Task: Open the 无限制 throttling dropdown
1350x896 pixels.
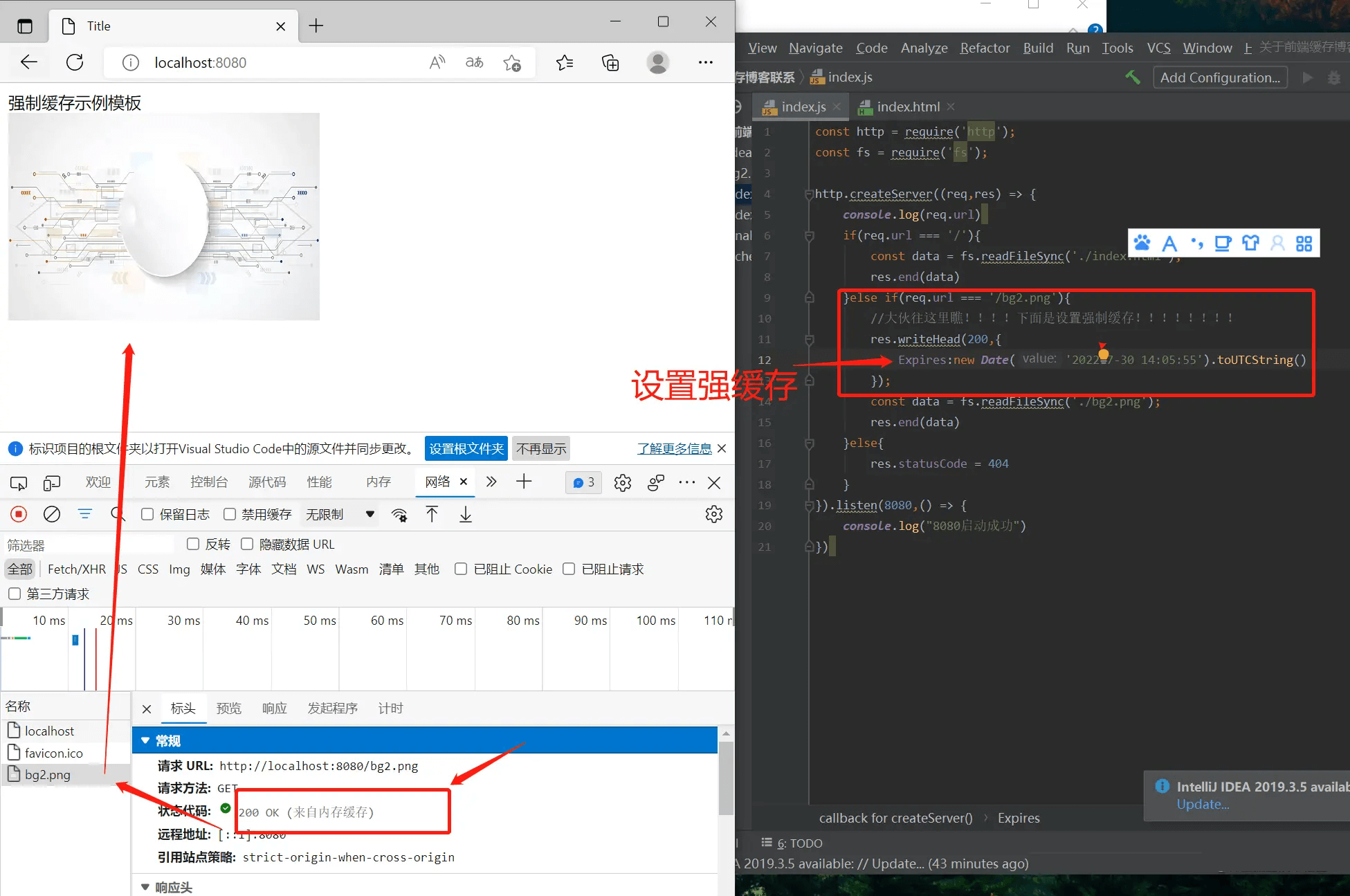Action: (x=340, y=514)
